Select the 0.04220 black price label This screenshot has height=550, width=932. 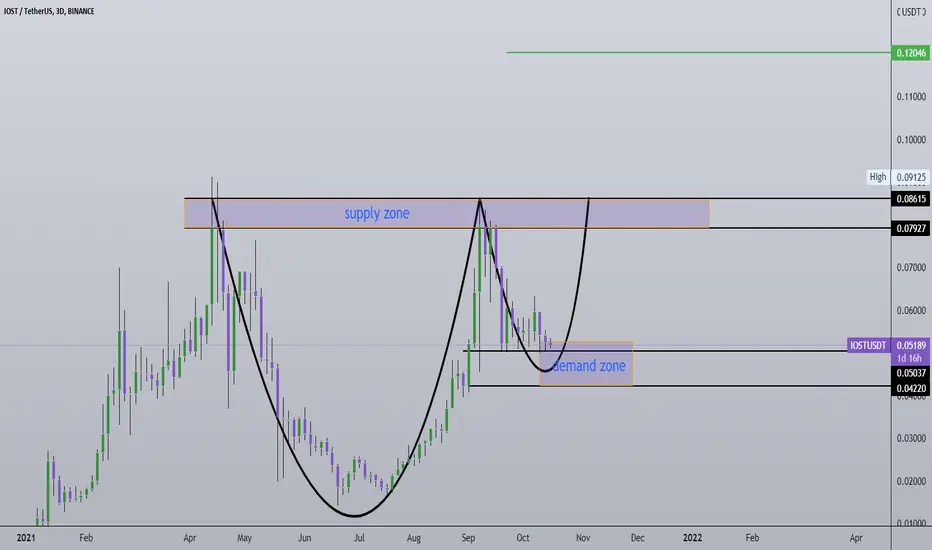911,389
